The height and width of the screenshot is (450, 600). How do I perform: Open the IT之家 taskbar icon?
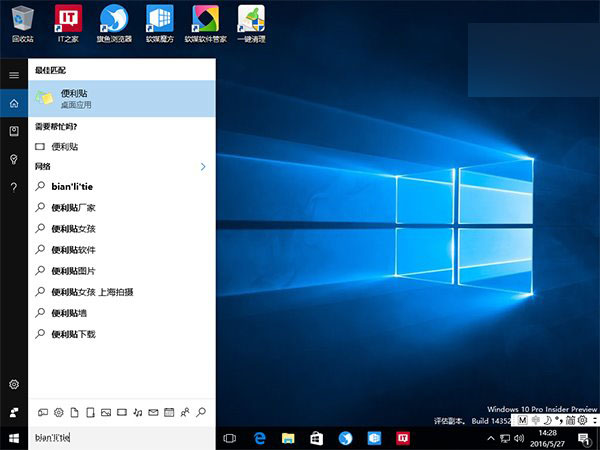[x=403, y=438]
